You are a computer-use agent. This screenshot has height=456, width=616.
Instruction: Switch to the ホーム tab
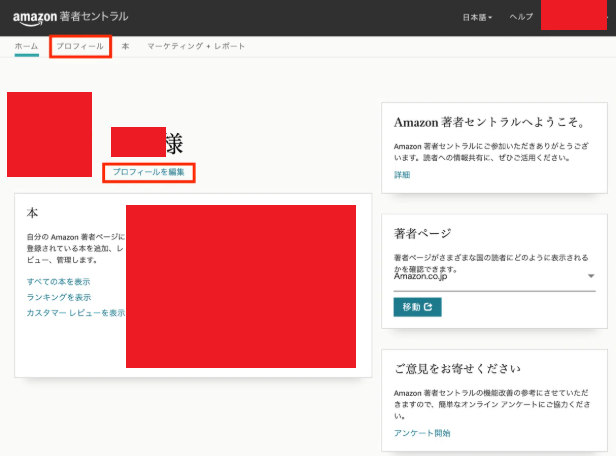pos(26,46)
